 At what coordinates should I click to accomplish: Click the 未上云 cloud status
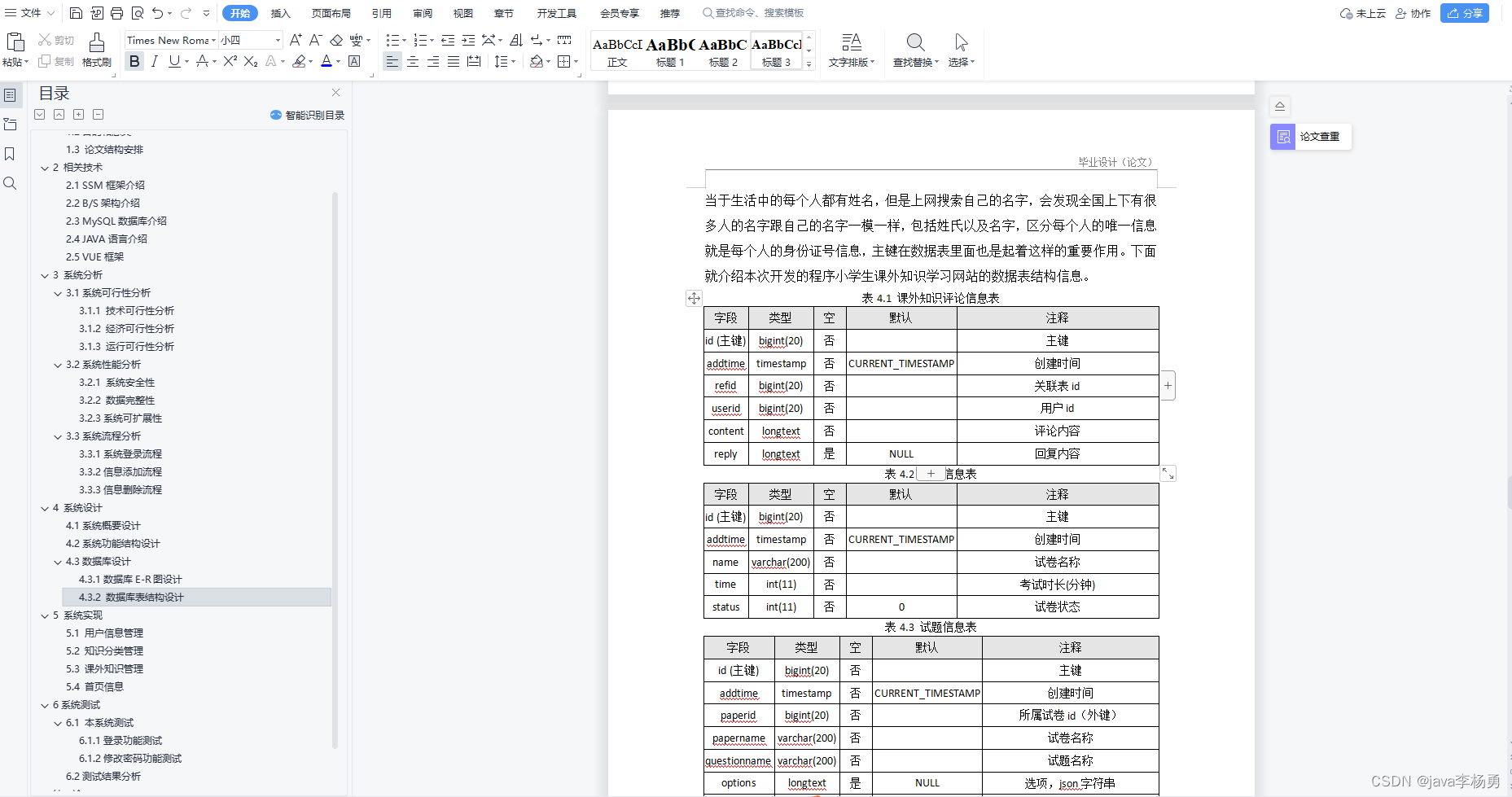pos(1363,13)
